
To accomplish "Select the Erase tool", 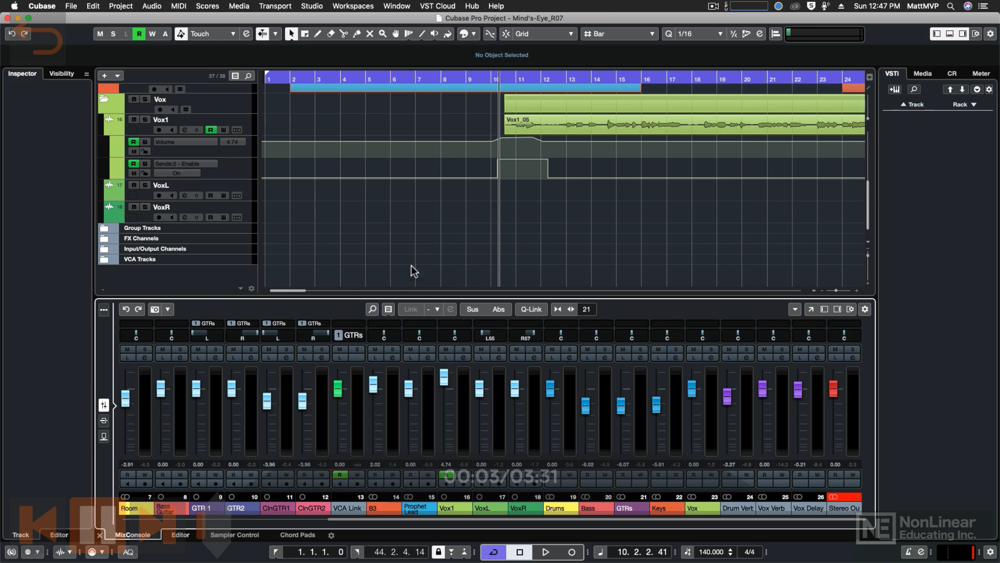I will coord(330,34).
